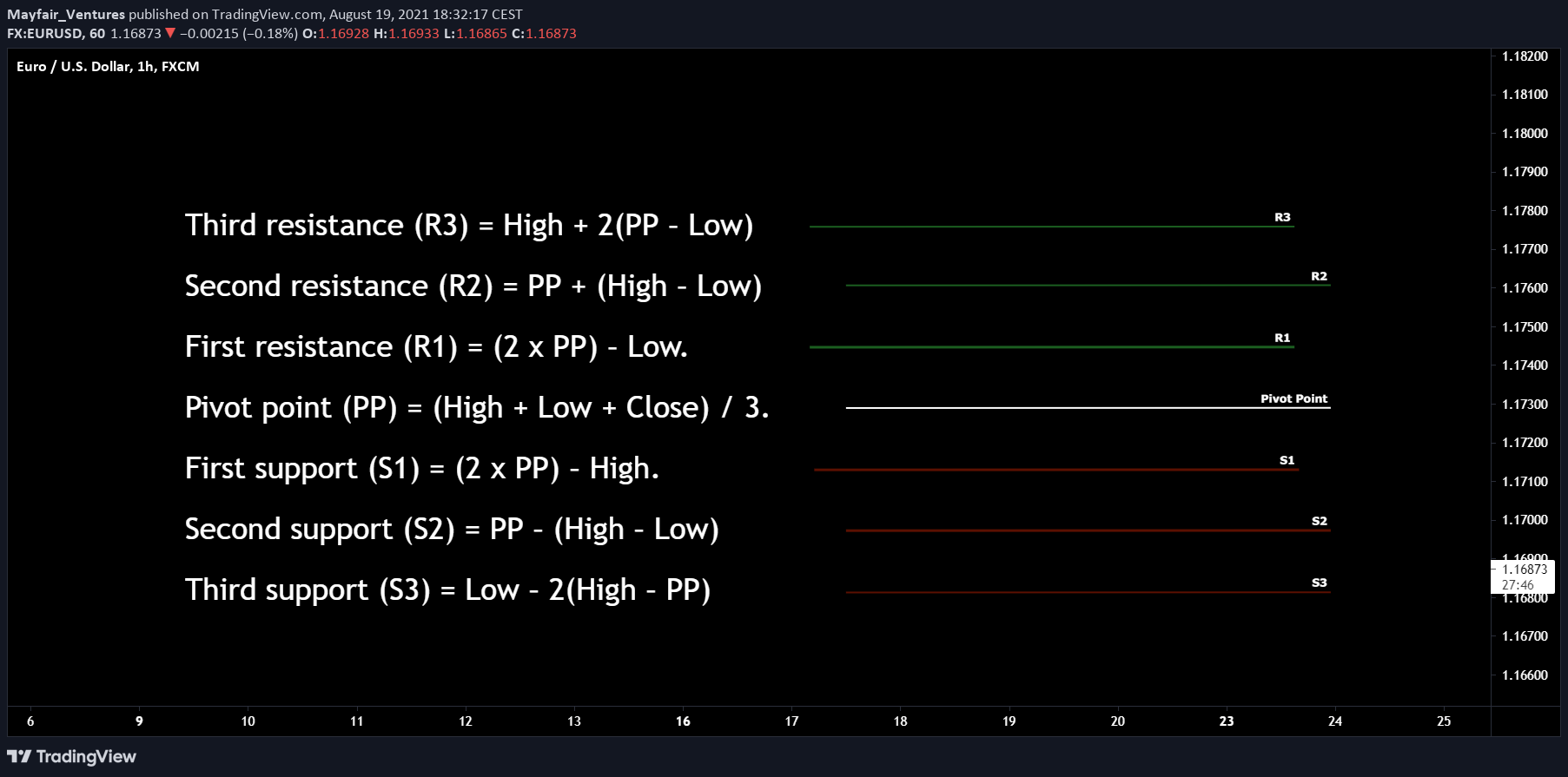Select the R1 resistance line label
The width and height of the screenshot is (1568, 777).
point(1282,338)
